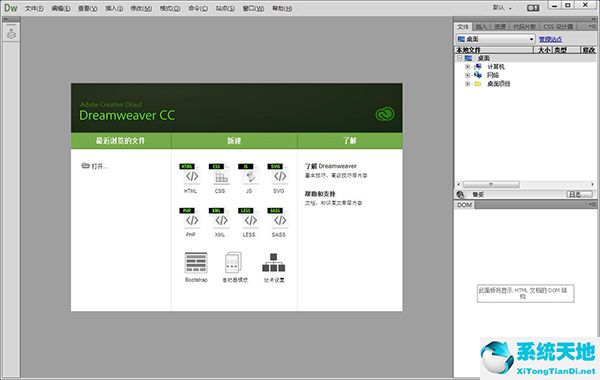
Task: Open the 站点(S) menu
Action: [x=225, y=8]
